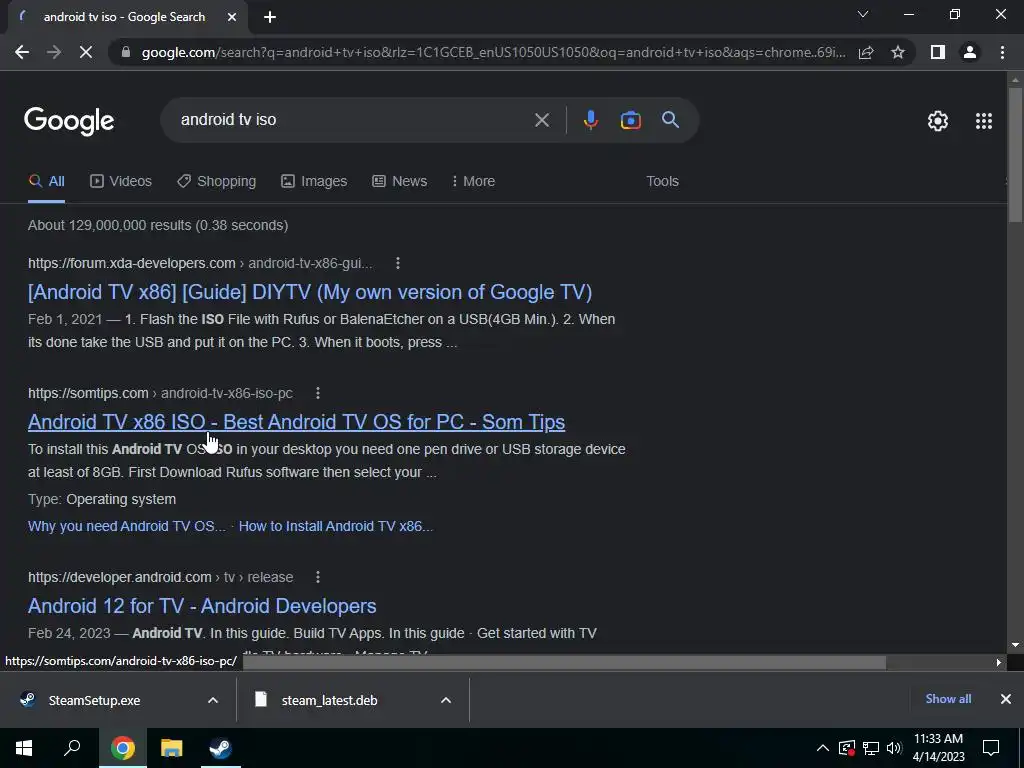Open 'How to Install Android TV x86' sublink

coord(336,526)
